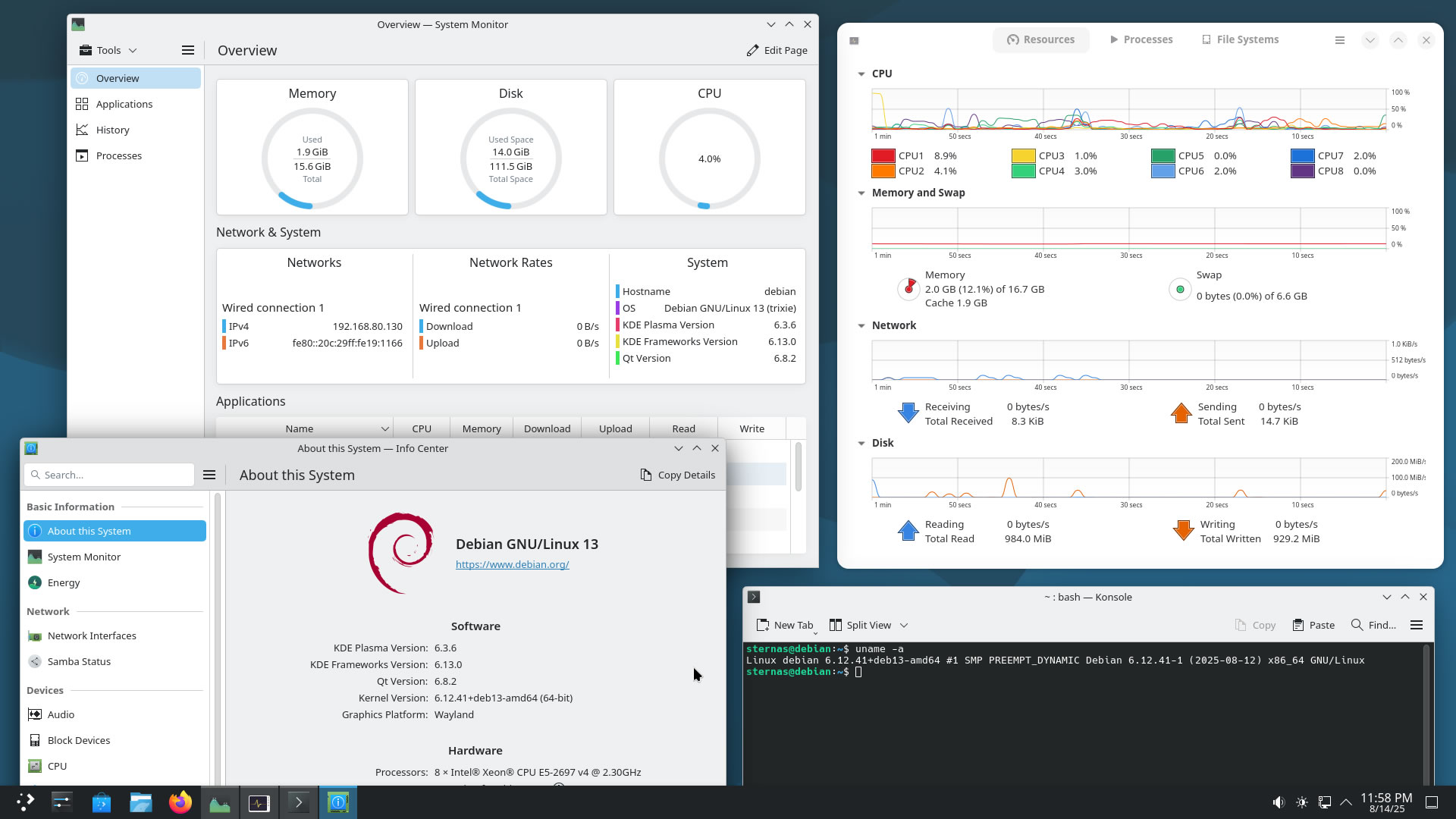Open Processes page in System Monitor sidebar
Viewport: 1456px width, 819px height.
click(x=136, y=155)
